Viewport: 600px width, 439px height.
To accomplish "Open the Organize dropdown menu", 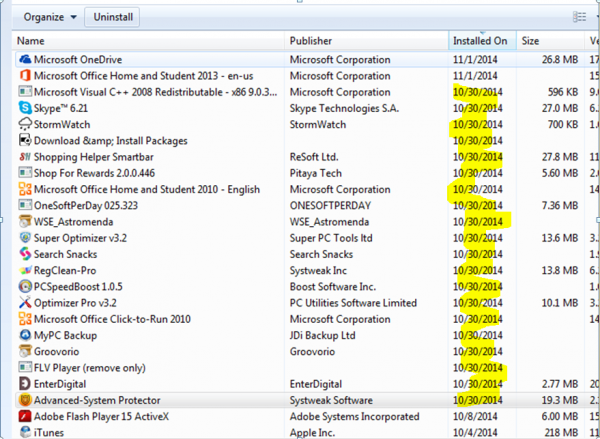I will (49, 17).
